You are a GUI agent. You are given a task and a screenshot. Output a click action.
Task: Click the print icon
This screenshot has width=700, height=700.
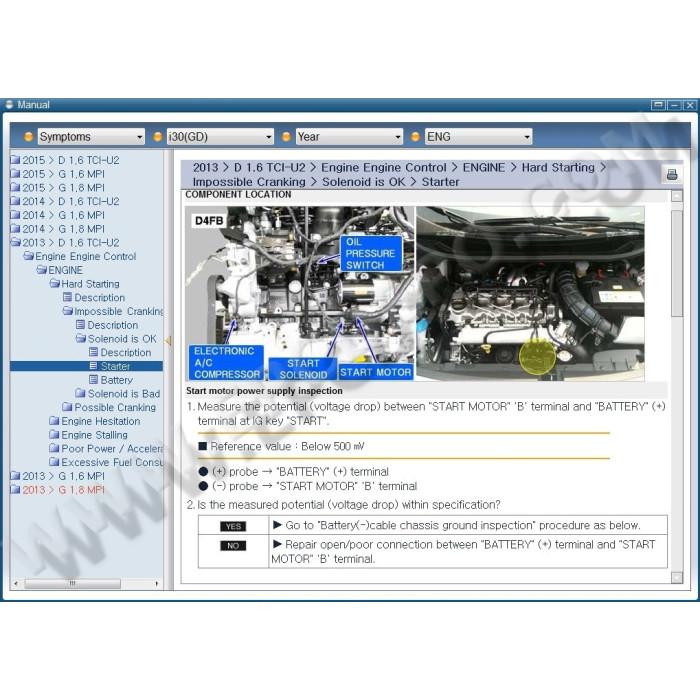[671, 175]
